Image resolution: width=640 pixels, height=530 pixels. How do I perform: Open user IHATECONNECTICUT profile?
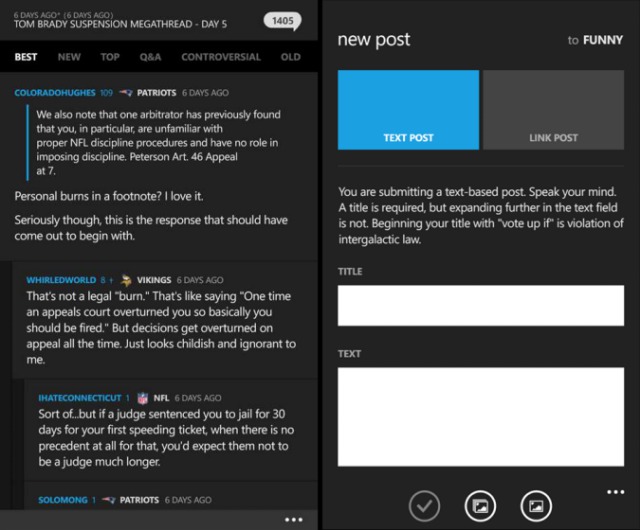click(80, 398)
